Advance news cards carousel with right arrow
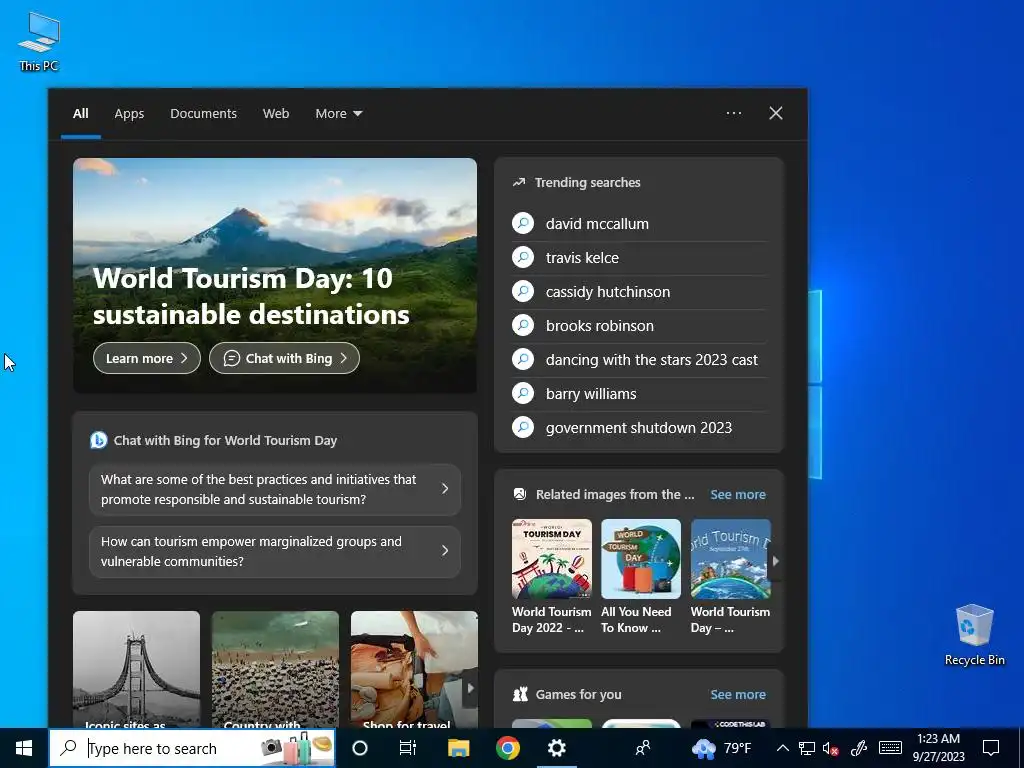This screenshot has width=1024, height=768. coord(470,688)
